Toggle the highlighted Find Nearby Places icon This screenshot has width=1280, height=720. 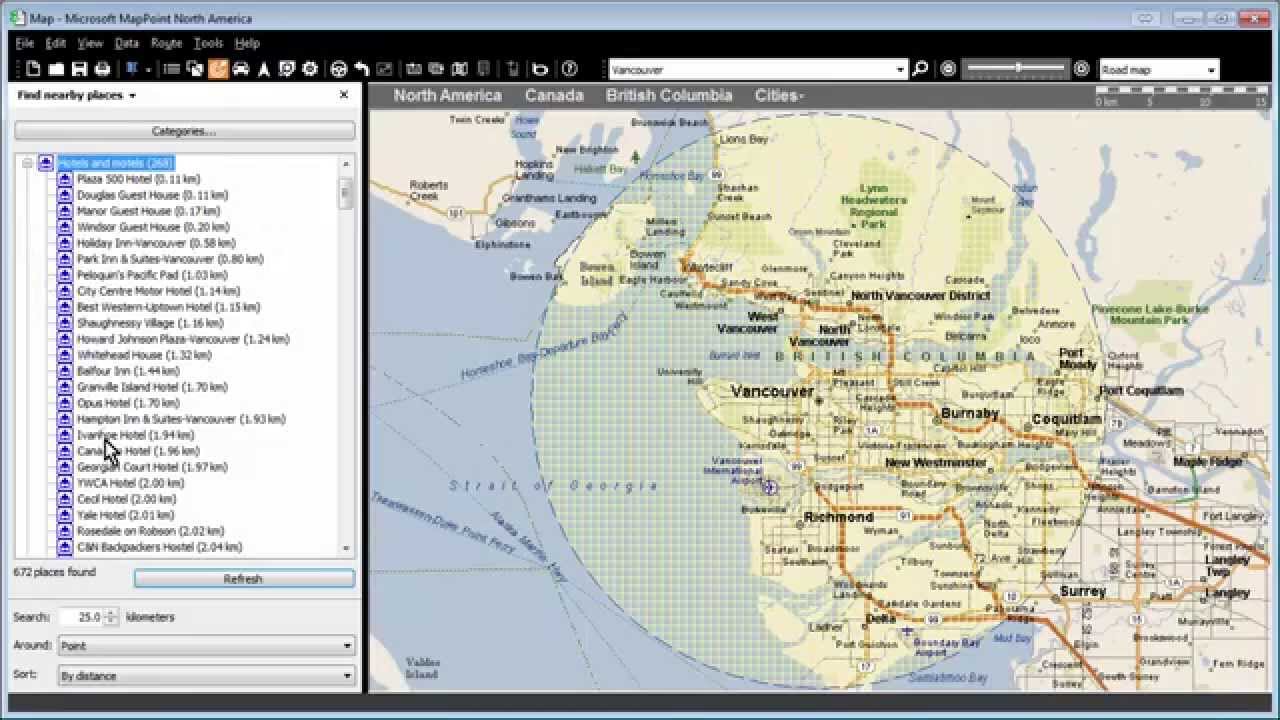[218, 69]
